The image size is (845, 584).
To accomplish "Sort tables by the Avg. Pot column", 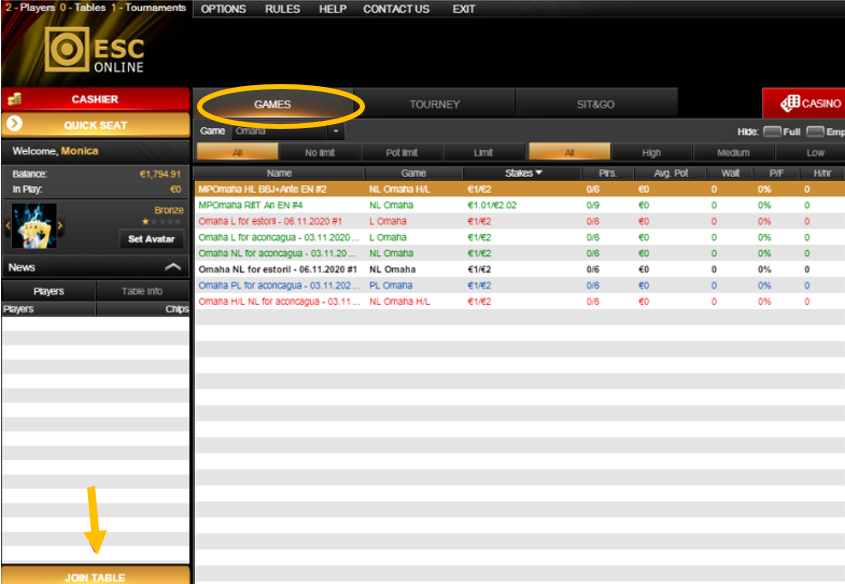I will click(671, 173).
